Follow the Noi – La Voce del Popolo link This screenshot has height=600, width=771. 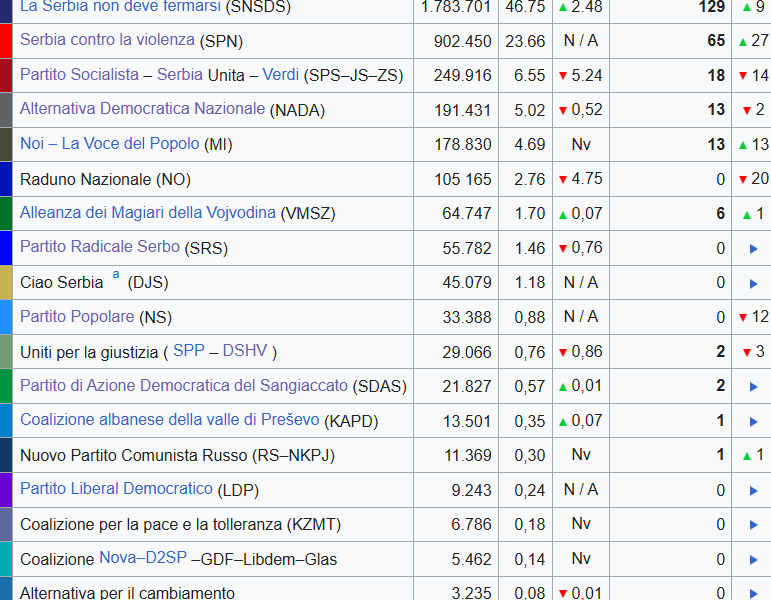pyautogui.click(x=110, y=144)
